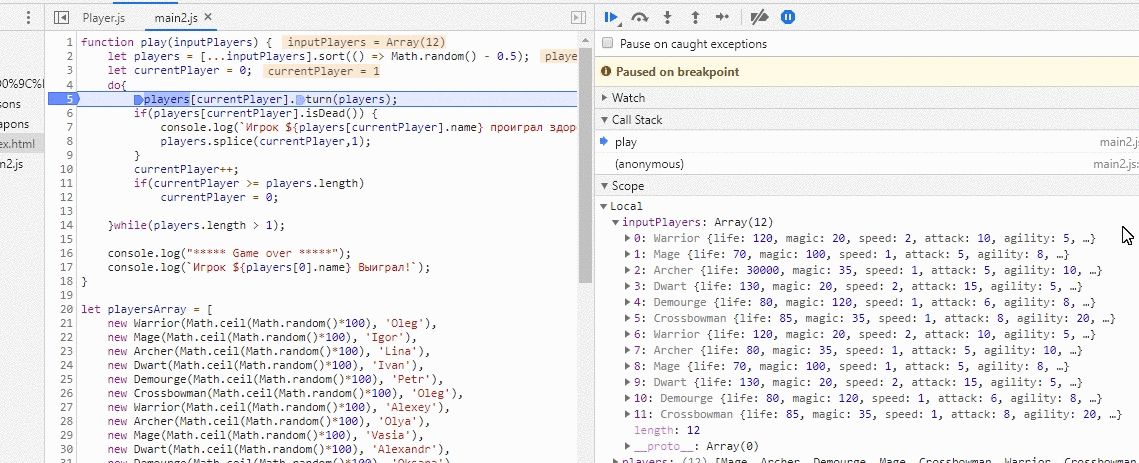Resume script execution
The height and width of the screenshot is (463, 1139).
(x=610, y=17)
